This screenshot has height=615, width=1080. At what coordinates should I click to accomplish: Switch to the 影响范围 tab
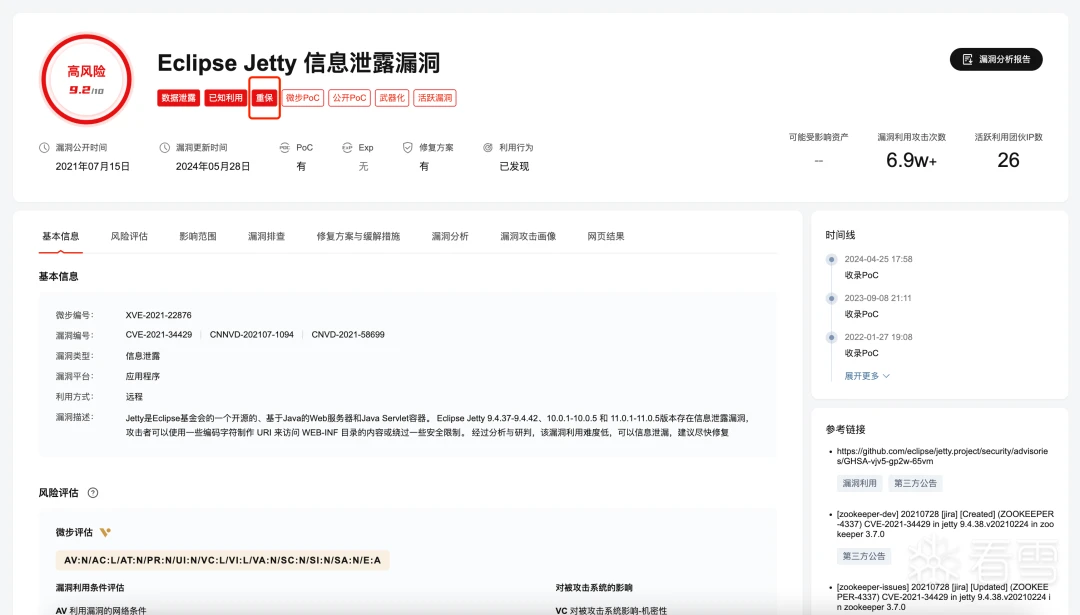point(198,236)
